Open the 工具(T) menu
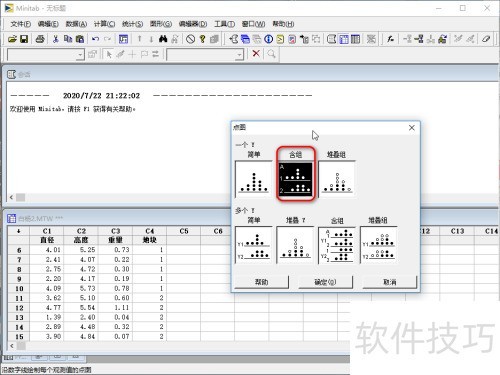 [x=224, y=24]
